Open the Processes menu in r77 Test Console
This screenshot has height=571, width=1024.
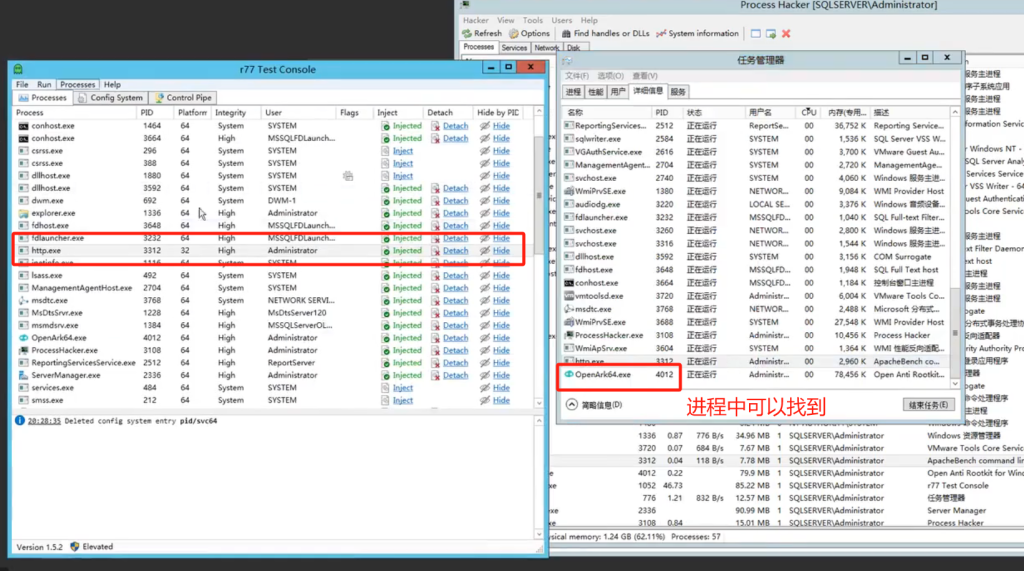(77, 84)
